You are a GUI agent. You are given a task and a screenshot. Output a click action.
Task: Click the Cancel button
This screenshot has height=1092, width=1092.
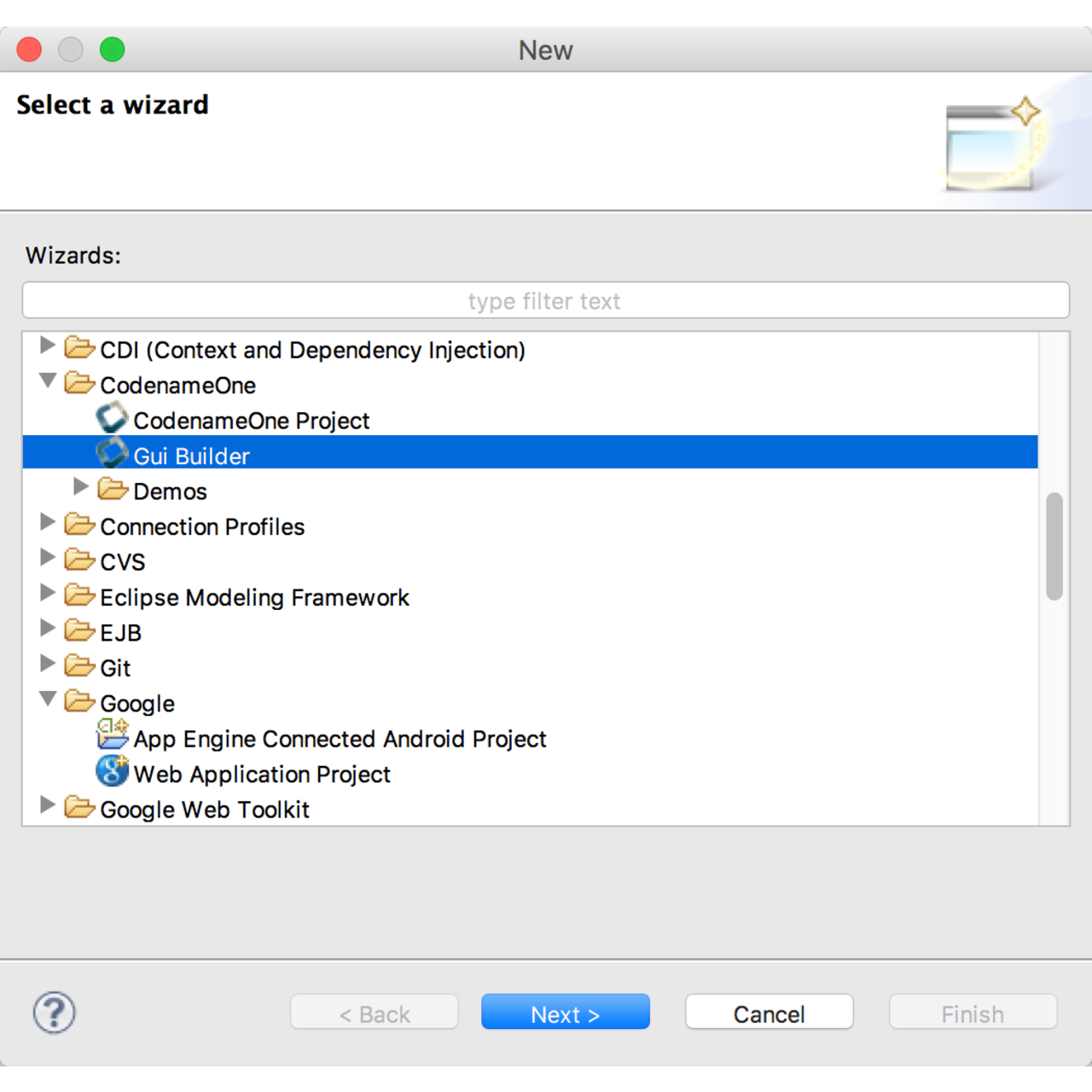click(x=768, y=1013)
